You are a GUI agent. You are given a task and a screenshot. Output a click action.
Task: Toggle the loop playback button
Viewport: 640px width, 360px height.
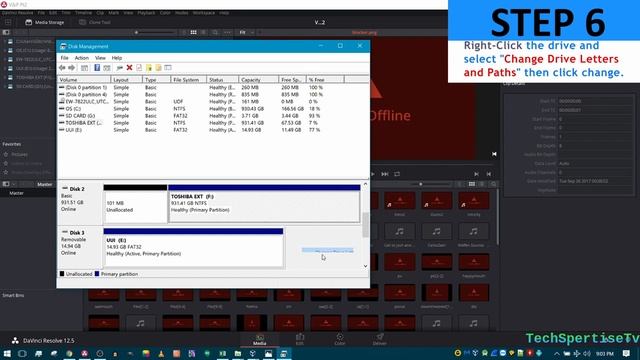[x=397, y=174]
